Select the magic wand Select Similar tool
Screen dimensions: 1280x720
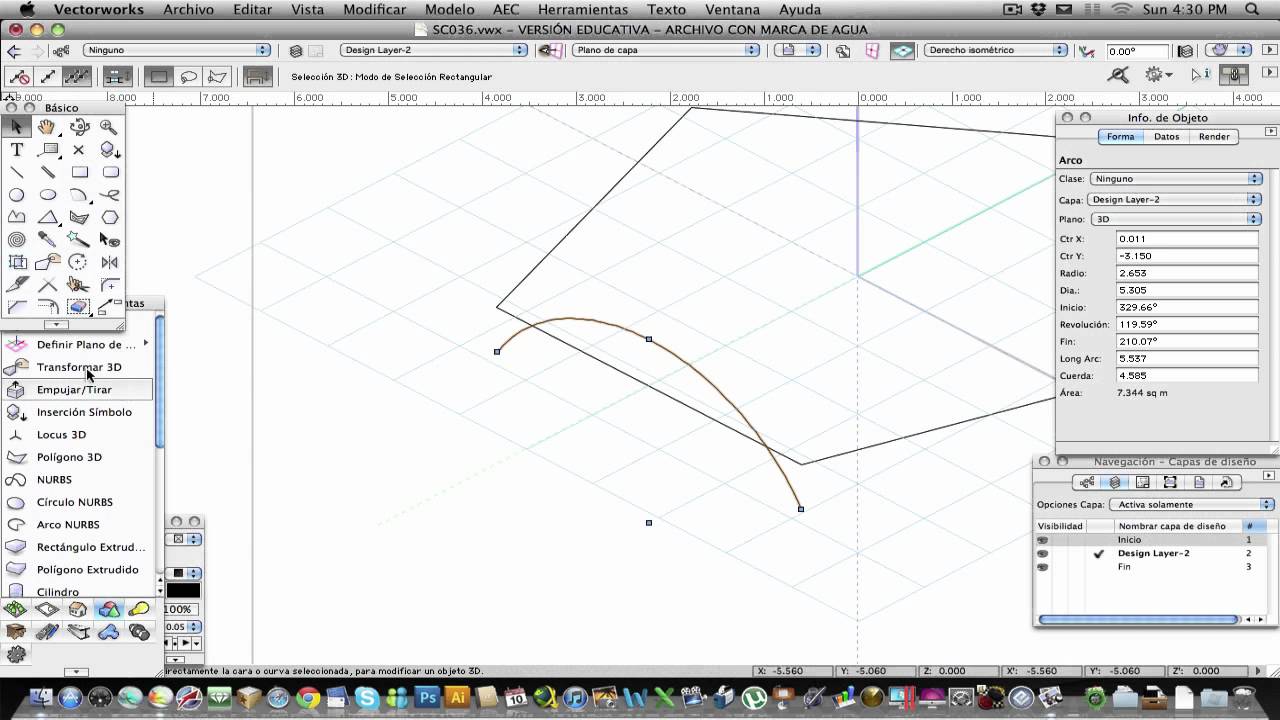click(x=79, y=240)
